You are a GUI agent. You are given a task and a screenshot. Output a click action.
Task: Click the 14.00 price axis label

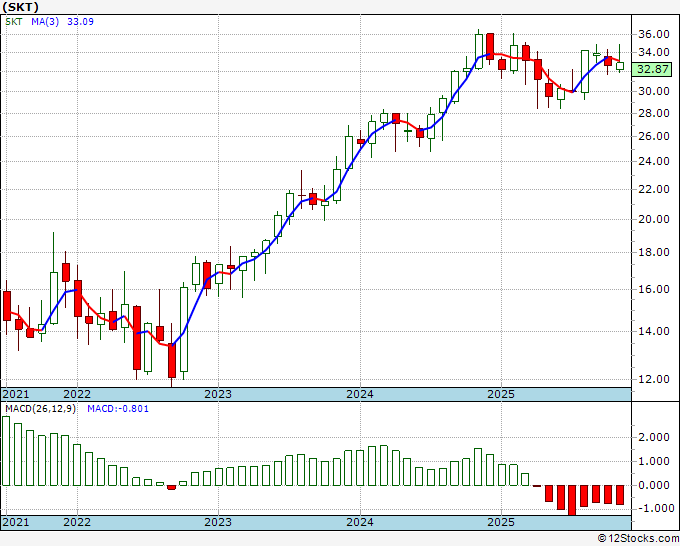653,331
